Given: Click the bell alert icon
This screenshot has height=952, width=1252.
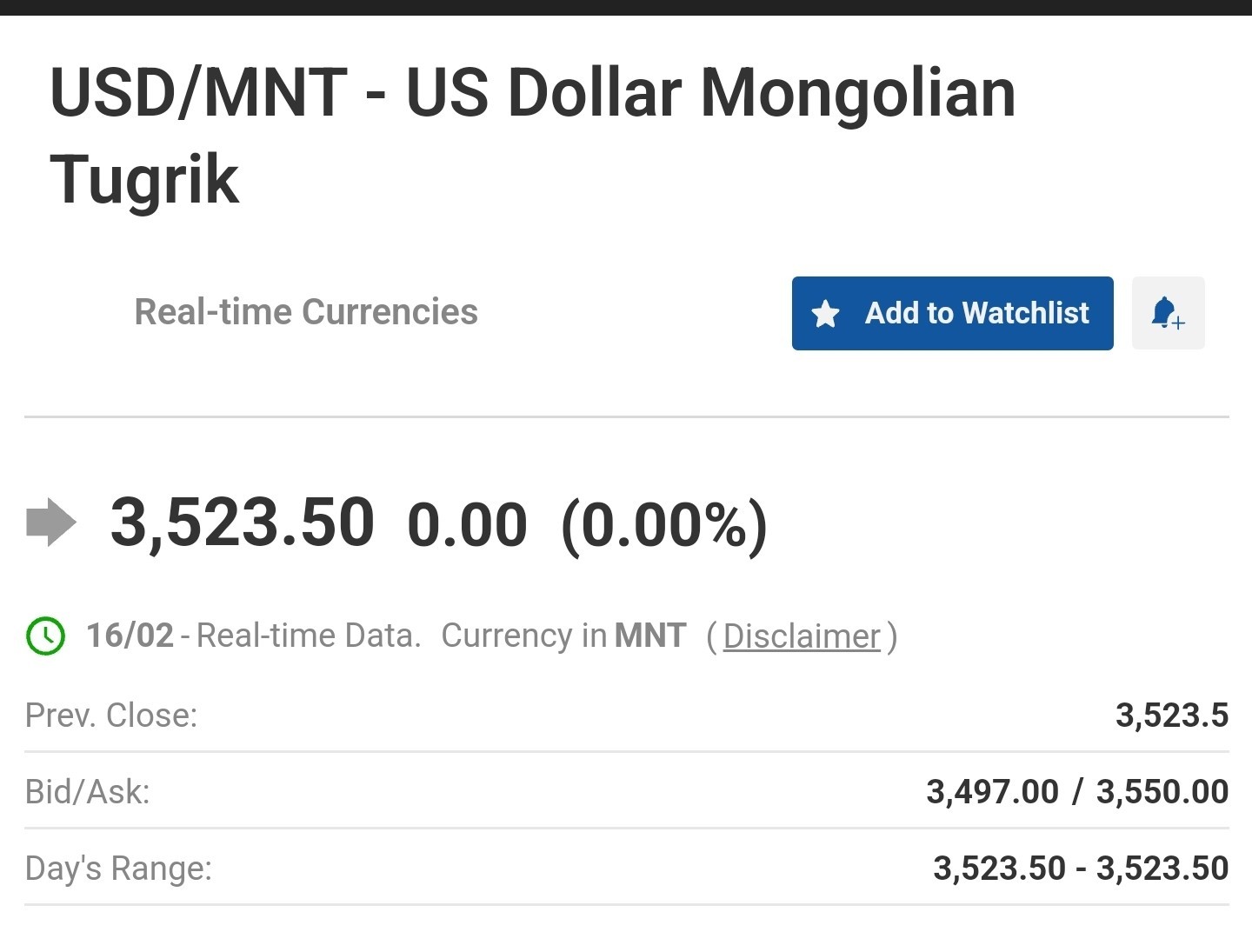Looking at the screenshot, I should coord(1168,313).
